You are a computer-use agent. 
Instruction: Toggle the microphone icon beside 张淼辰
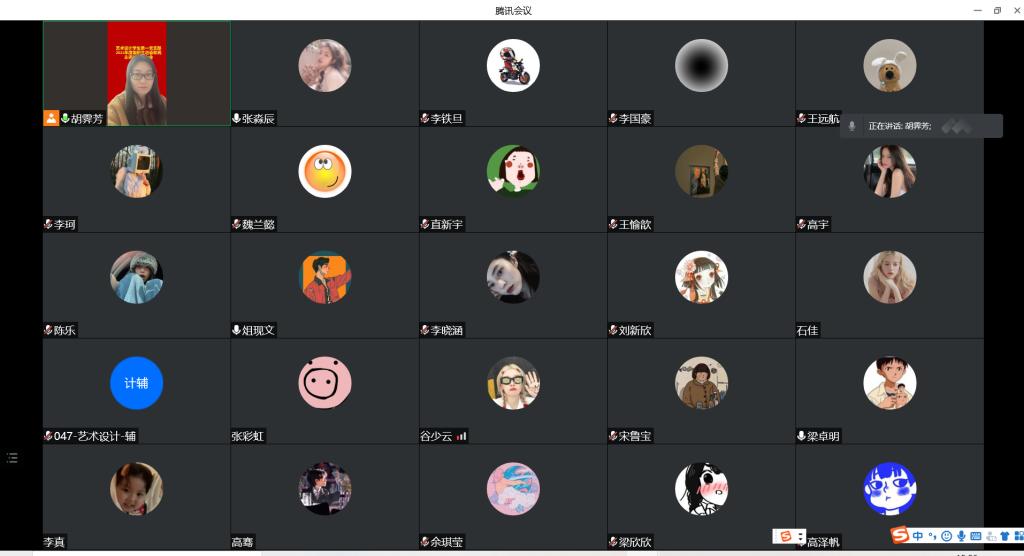236,118
